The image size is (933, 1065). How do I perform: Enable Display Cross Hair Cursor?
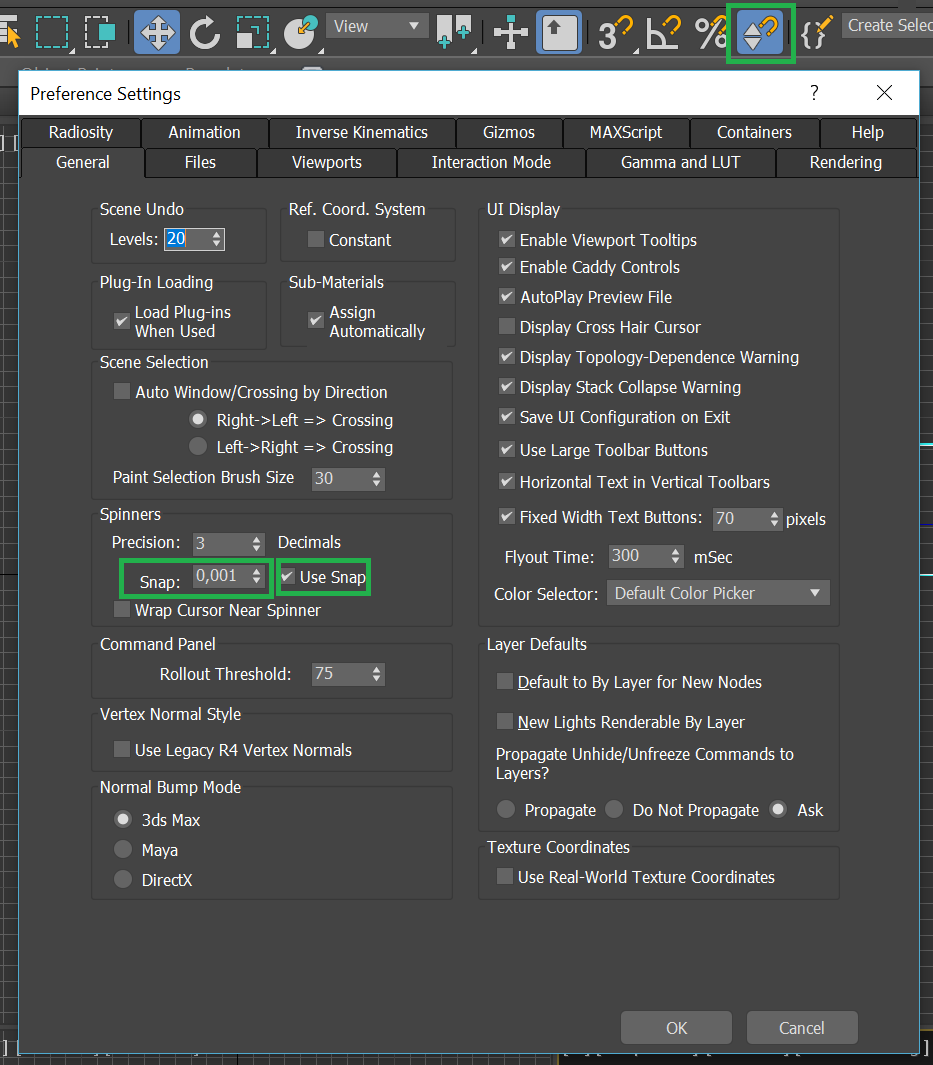pos(507,327)
